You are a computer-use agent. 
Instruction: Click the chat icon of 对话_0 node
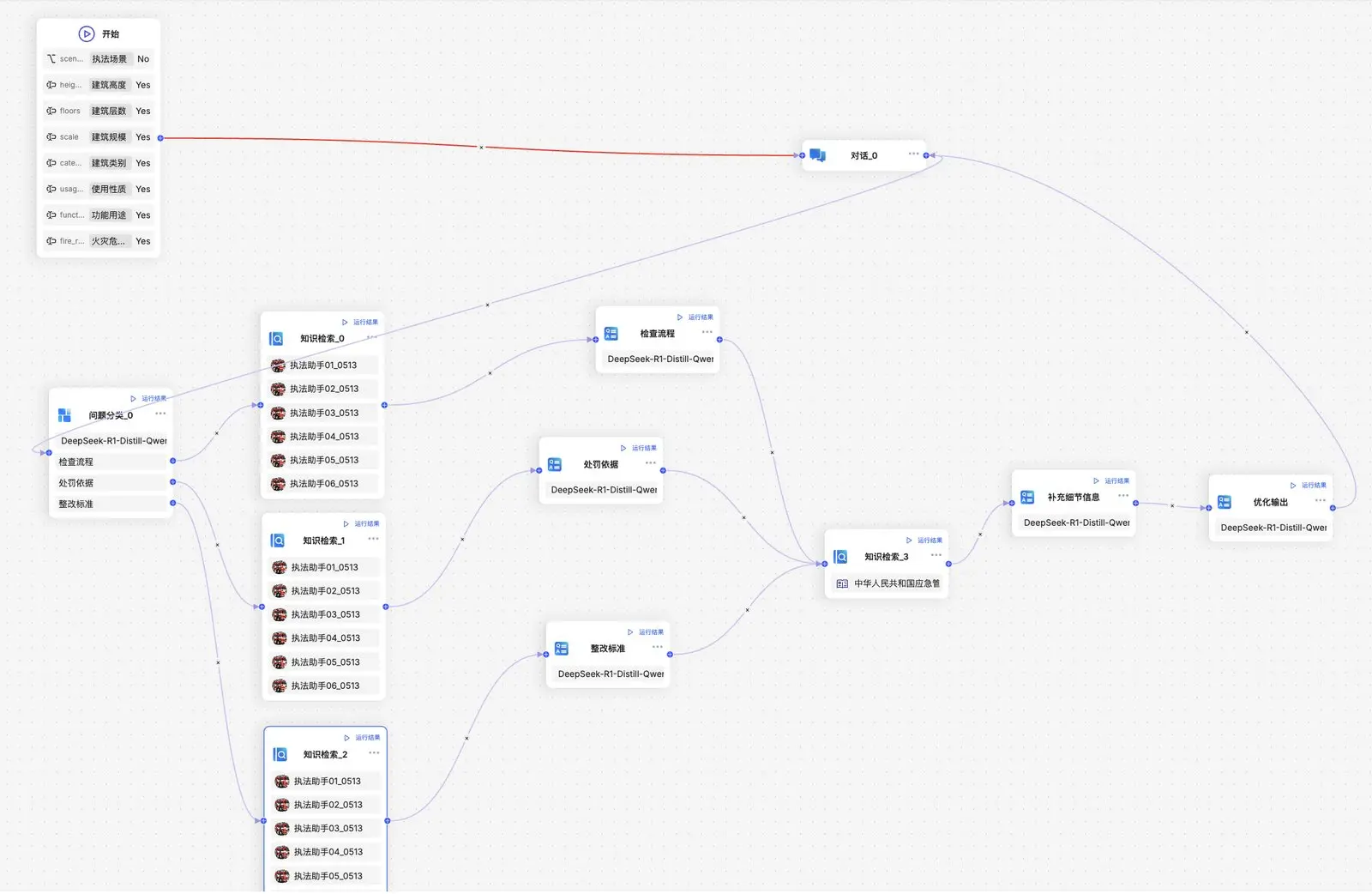[x=817, y=155]
